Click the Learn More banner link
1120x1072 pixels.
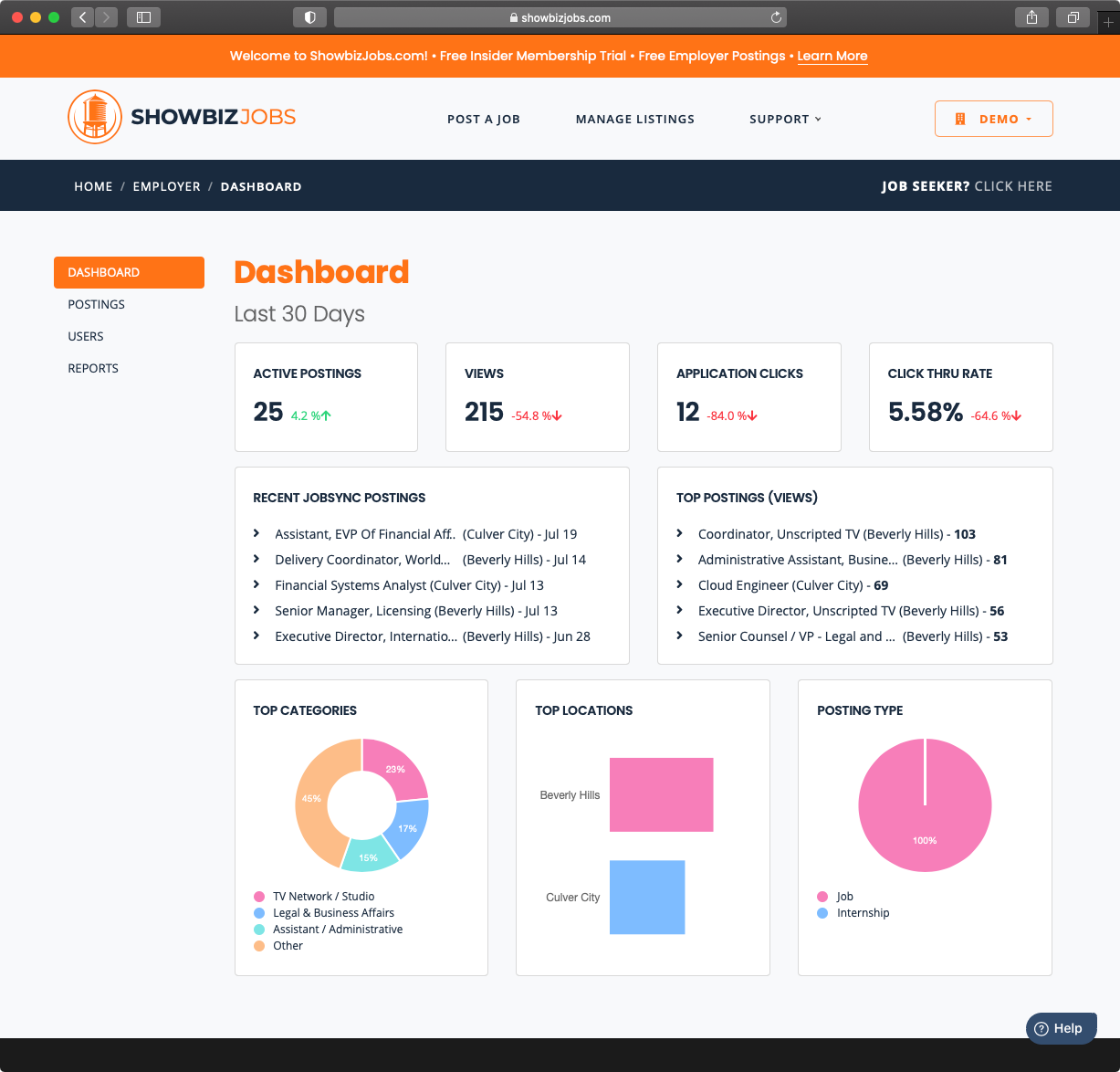[x=832, y=56]
